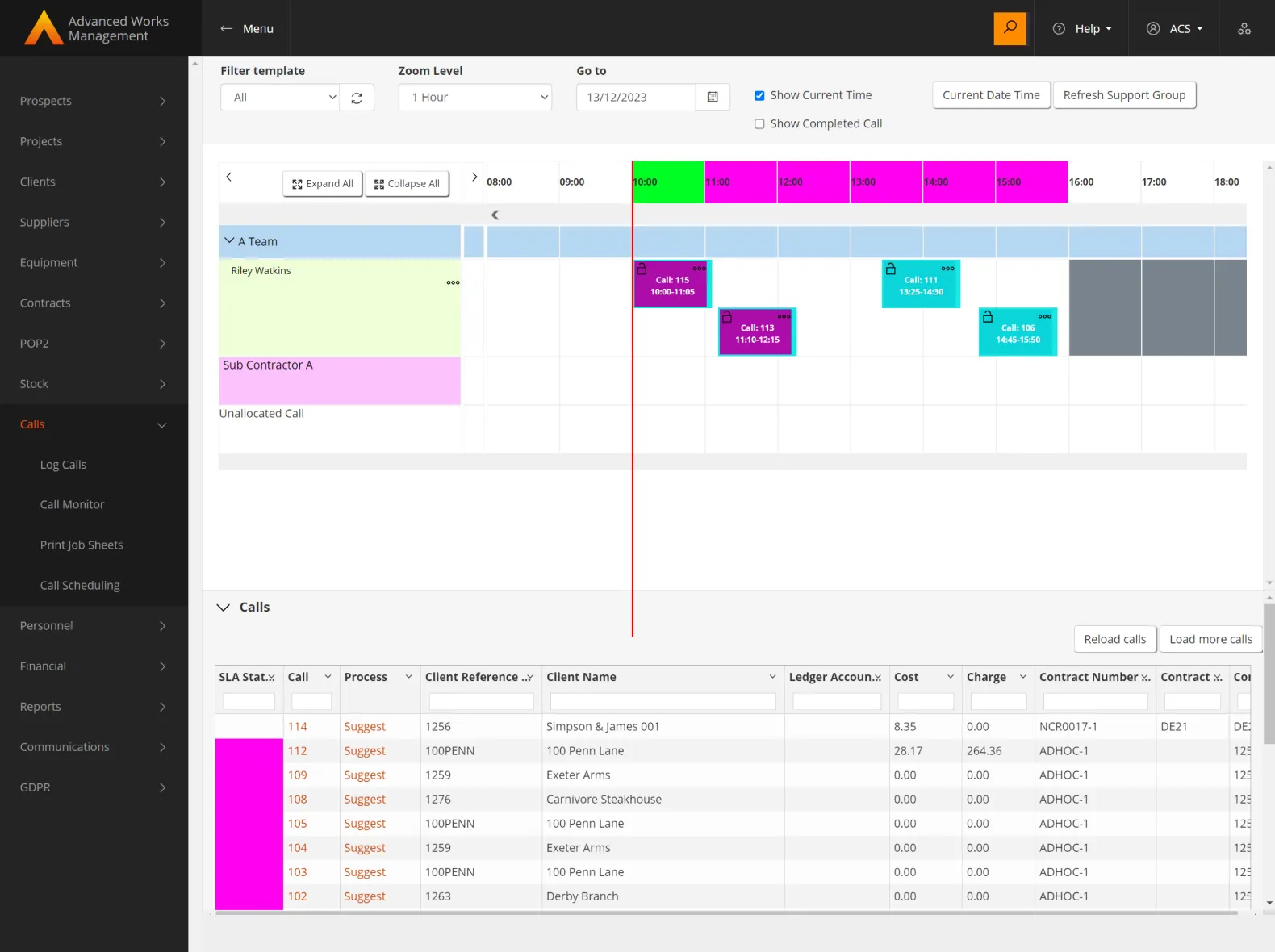This screenshot has width=1275, height=952.
Task: Refresh the filter template
Action: [357, 98]
